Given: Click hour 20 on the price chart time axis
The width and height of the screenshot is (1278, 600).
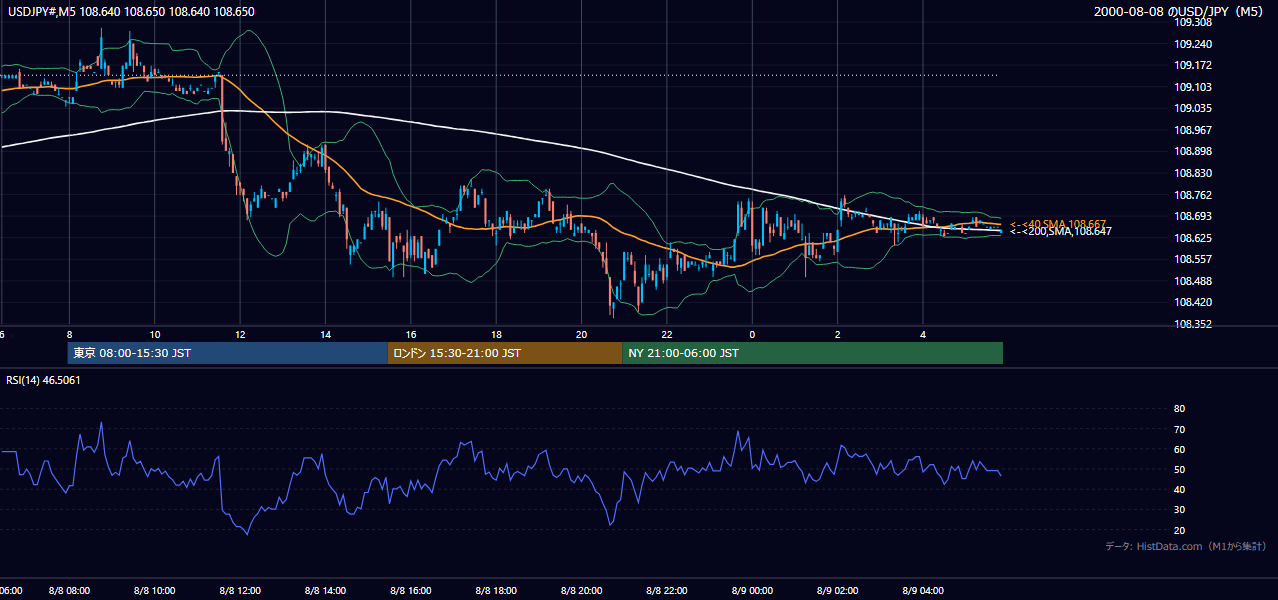Looking at the screenshot, I should [581, 334].
